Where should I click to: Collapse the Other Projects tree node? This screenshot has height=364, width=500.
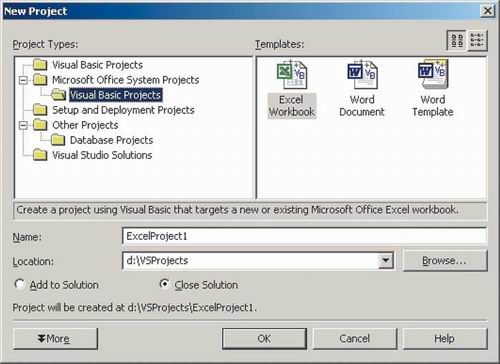[23, 125]
